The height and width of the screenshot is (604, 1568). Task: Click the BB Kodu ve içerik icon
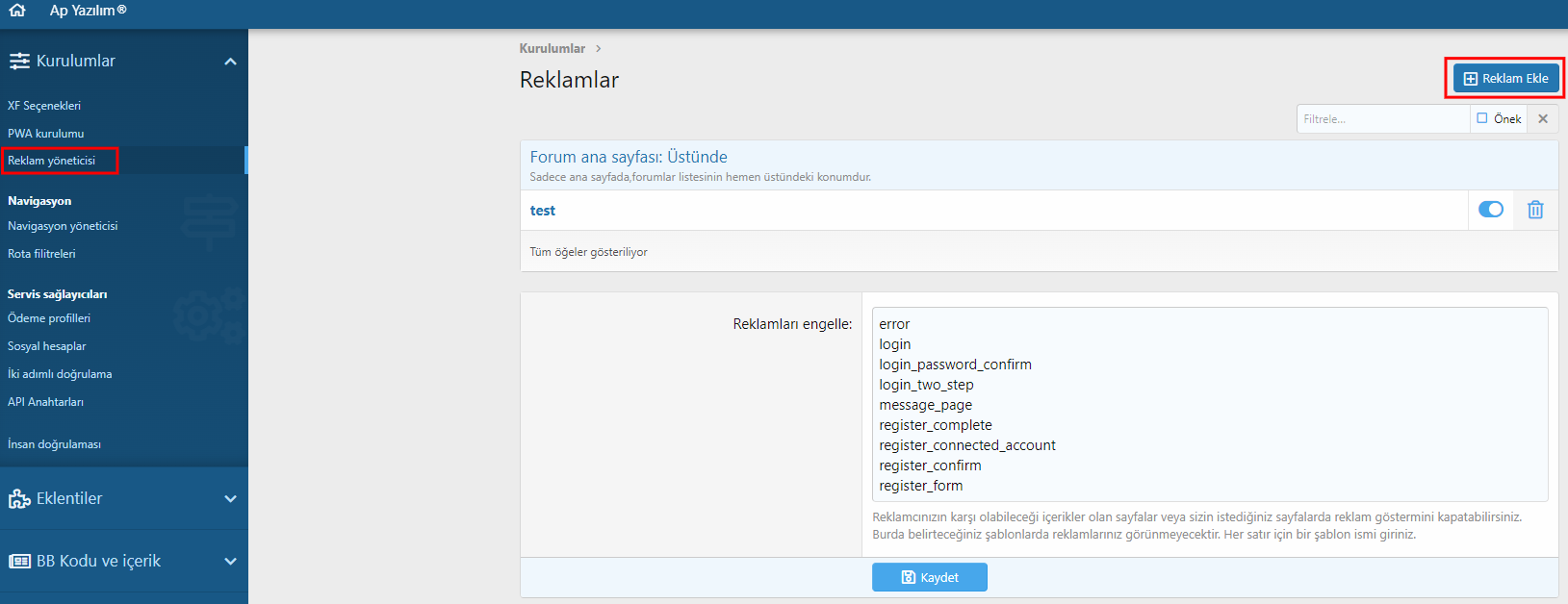(19, 561)
